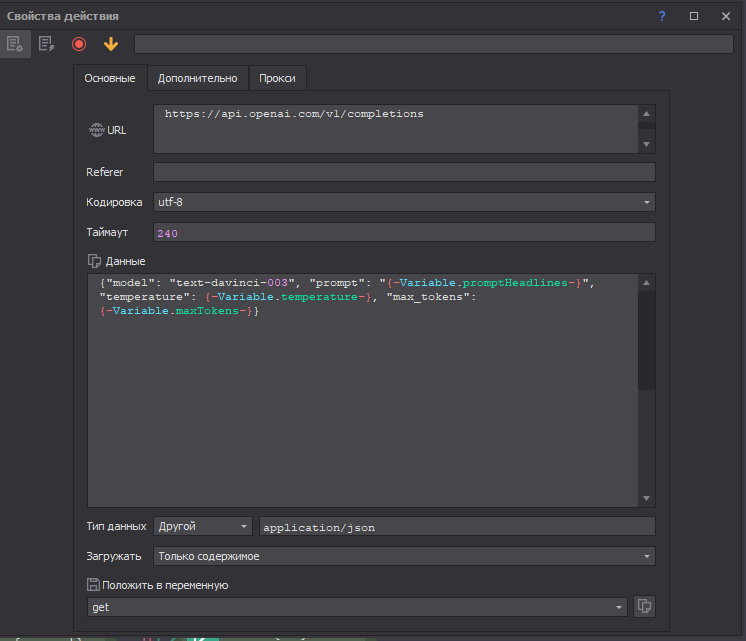Viewport: 746px width, 641px height.
Task: Click the red breakpoint circle icon
Action: 79,44
